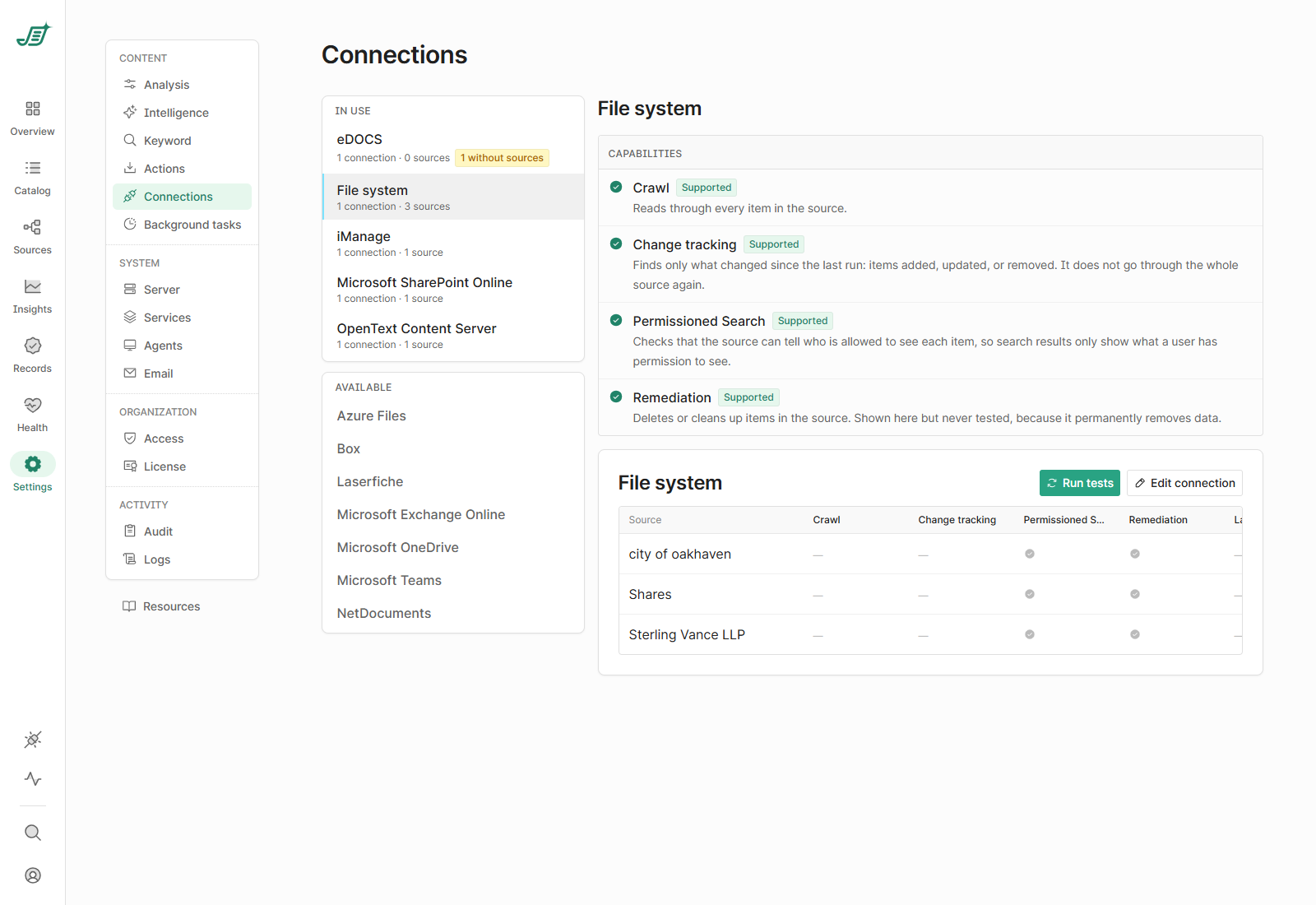Choose Microsoft Teams from Available connections
Viewport: 1316px width, 905px height.
(453, 580)
